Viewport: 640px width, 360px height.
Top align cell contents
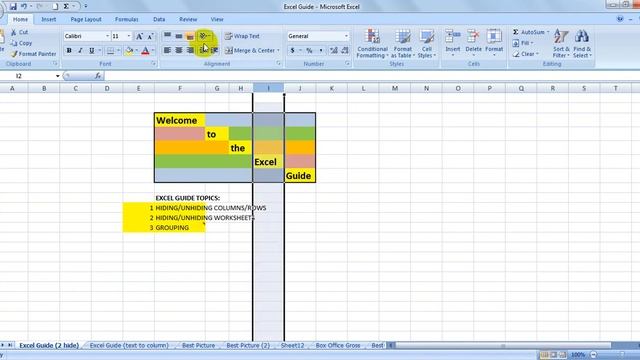pyautogui.click(x=167, y=36)
